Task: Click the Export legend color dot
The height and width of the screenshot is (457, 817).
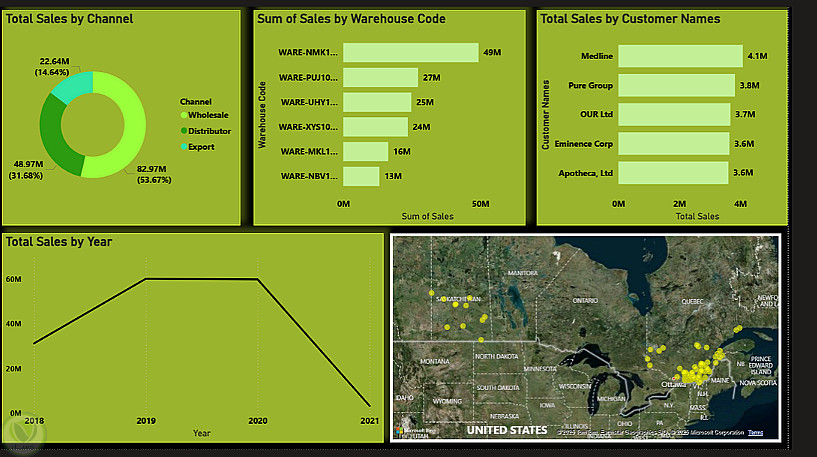Action: coord(184,147)
